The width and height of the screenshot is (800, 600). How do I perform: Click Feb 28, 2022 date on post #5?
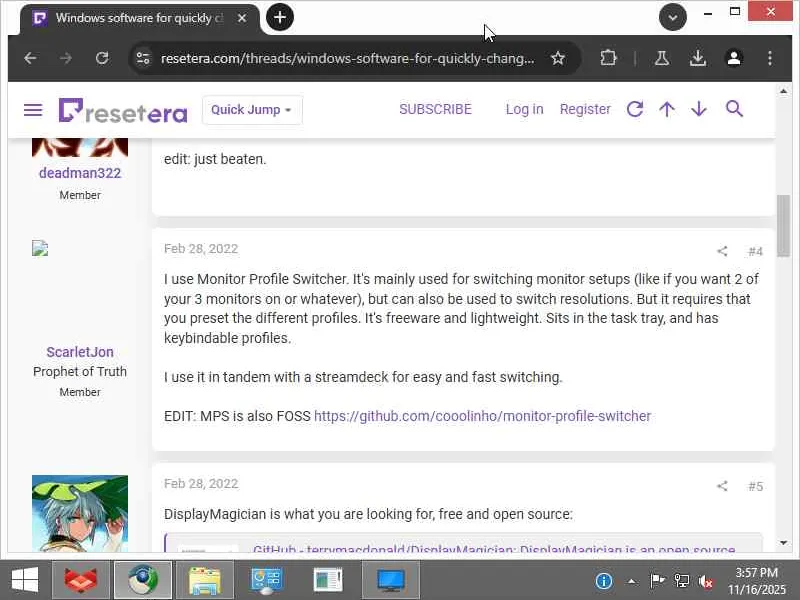[x=201, y=484]
